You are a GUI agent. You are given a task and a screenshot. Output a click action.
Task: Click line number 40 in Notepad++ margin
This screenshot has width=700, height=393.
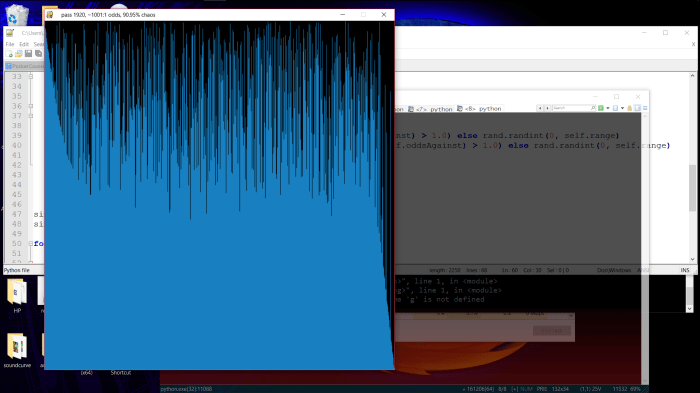pyautogui.click(x=17, y=146)
